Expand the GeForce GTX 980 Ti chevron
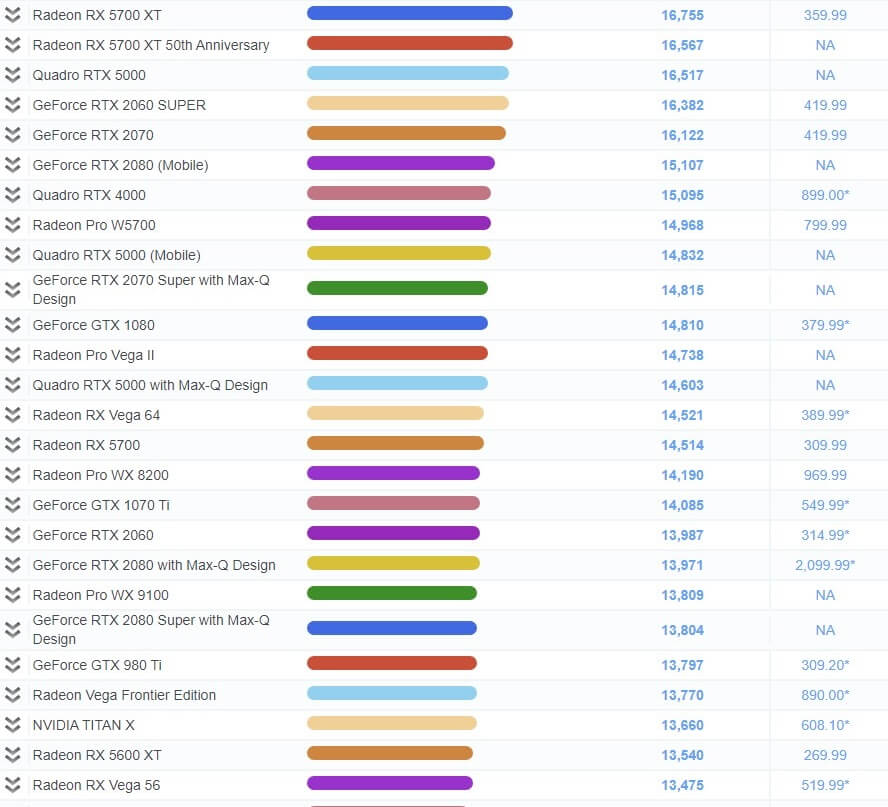Screen dimensions: 888x807 pos(12,665)
